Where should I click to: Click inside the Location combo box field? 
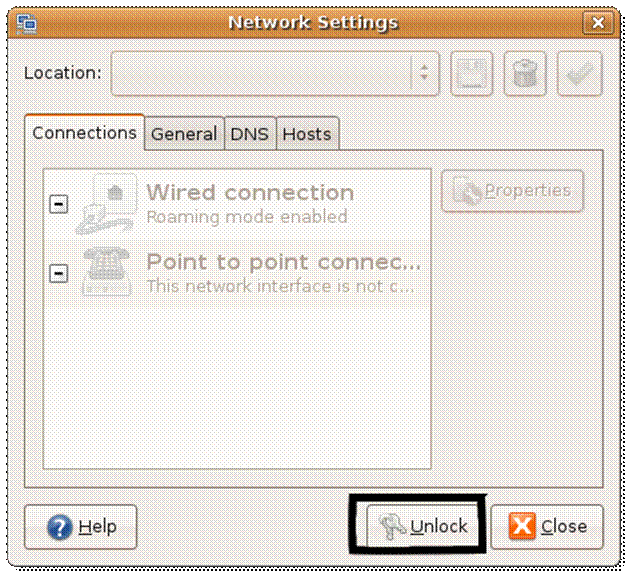point(260,73)
